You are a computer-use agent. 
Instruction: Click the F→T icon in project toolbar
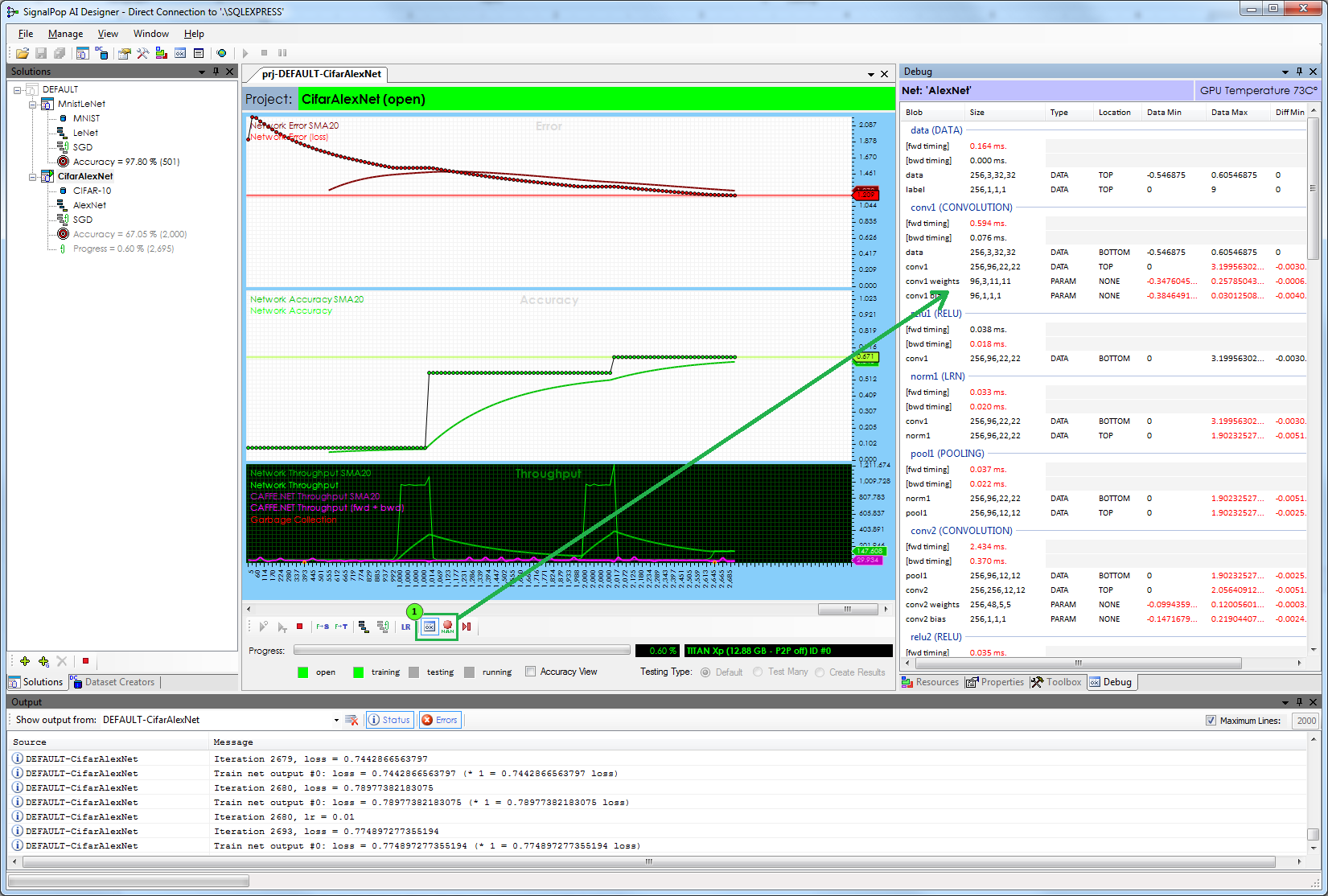coord(341,627)
